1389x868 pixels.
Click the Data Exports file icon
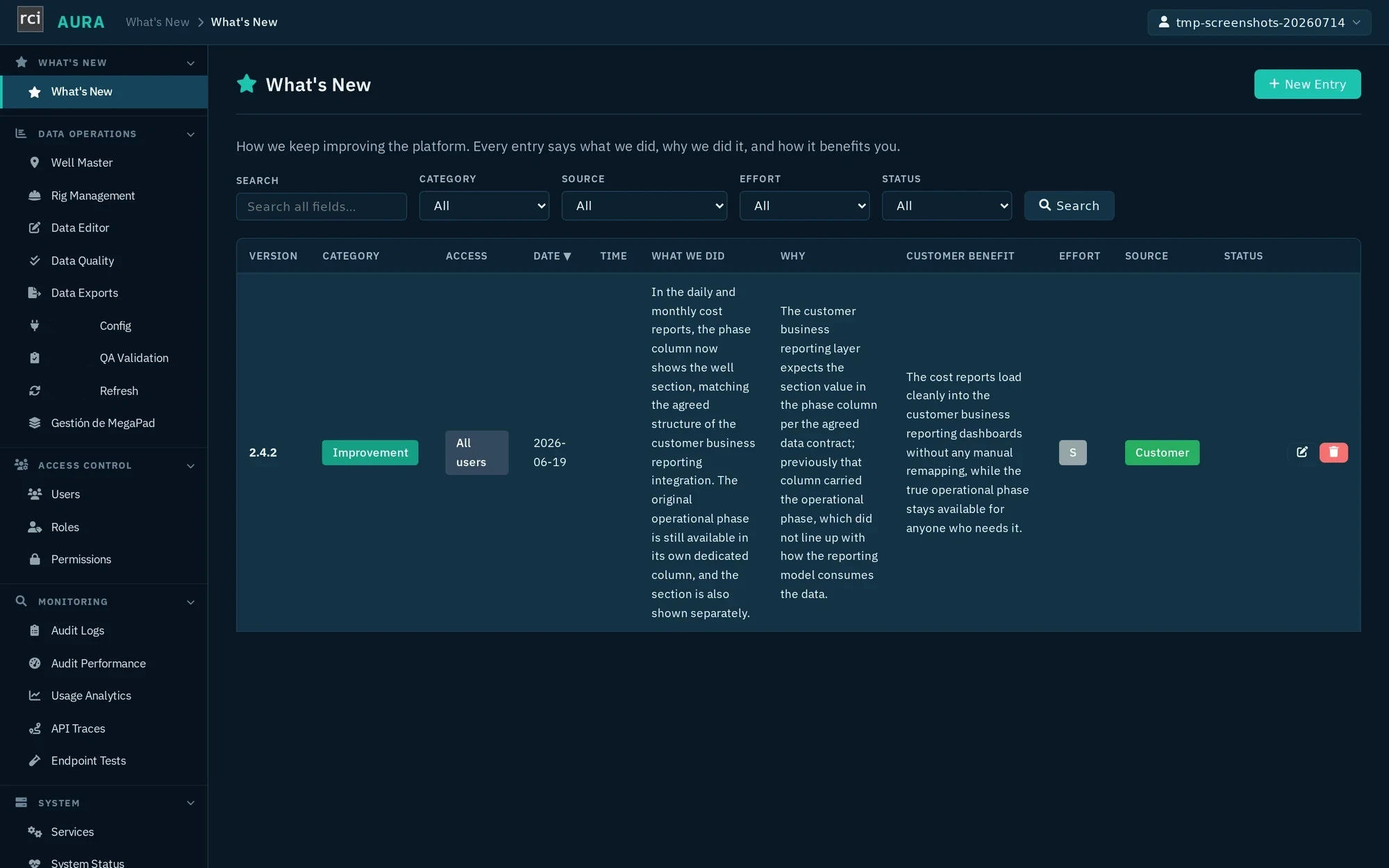pos(34,293)
